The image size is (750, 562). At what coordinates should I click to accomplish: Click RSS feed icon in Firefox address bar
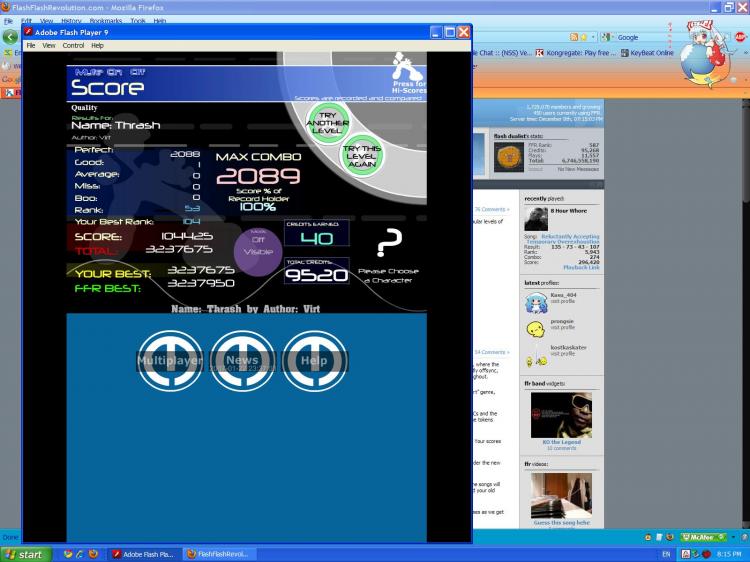[x=574, y=37]
